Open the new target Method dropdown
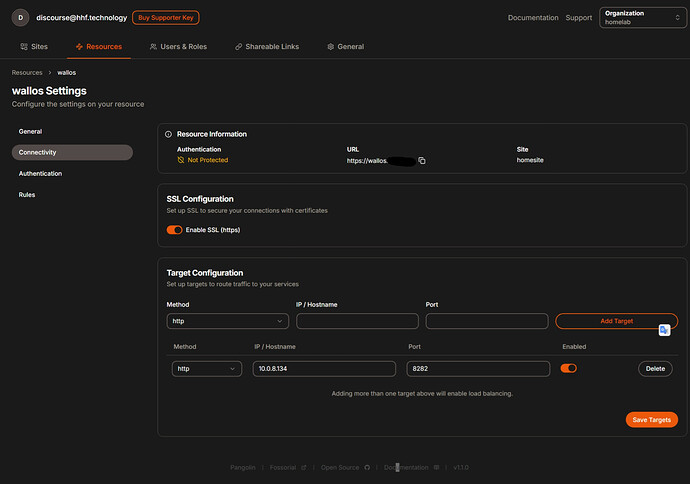Image resolution: width=690 pixels, height=484 pixels. 228,321
